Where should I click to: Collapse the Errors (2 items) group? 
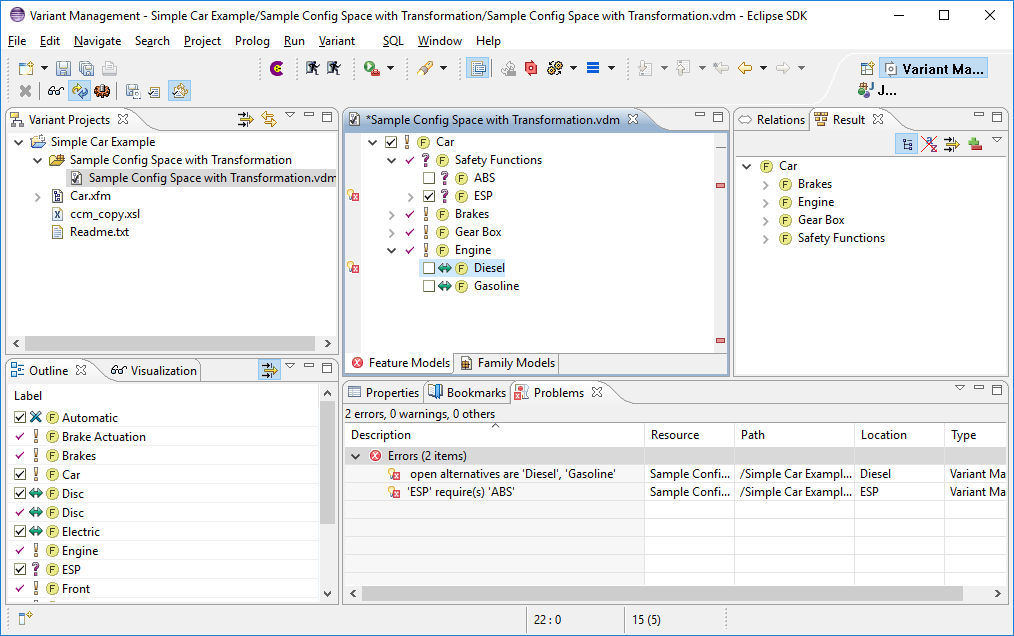point(355,456)
